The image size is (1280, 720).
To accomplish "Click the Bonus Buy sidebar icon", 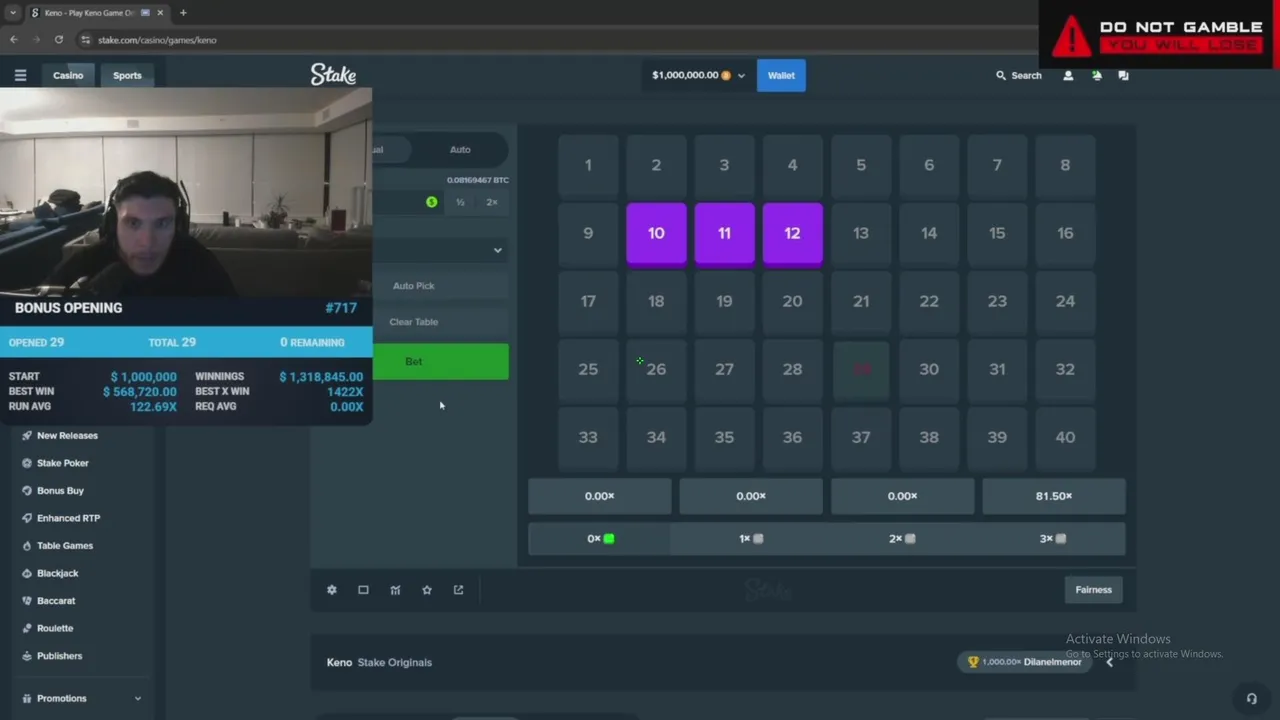I will click(27, 490).
